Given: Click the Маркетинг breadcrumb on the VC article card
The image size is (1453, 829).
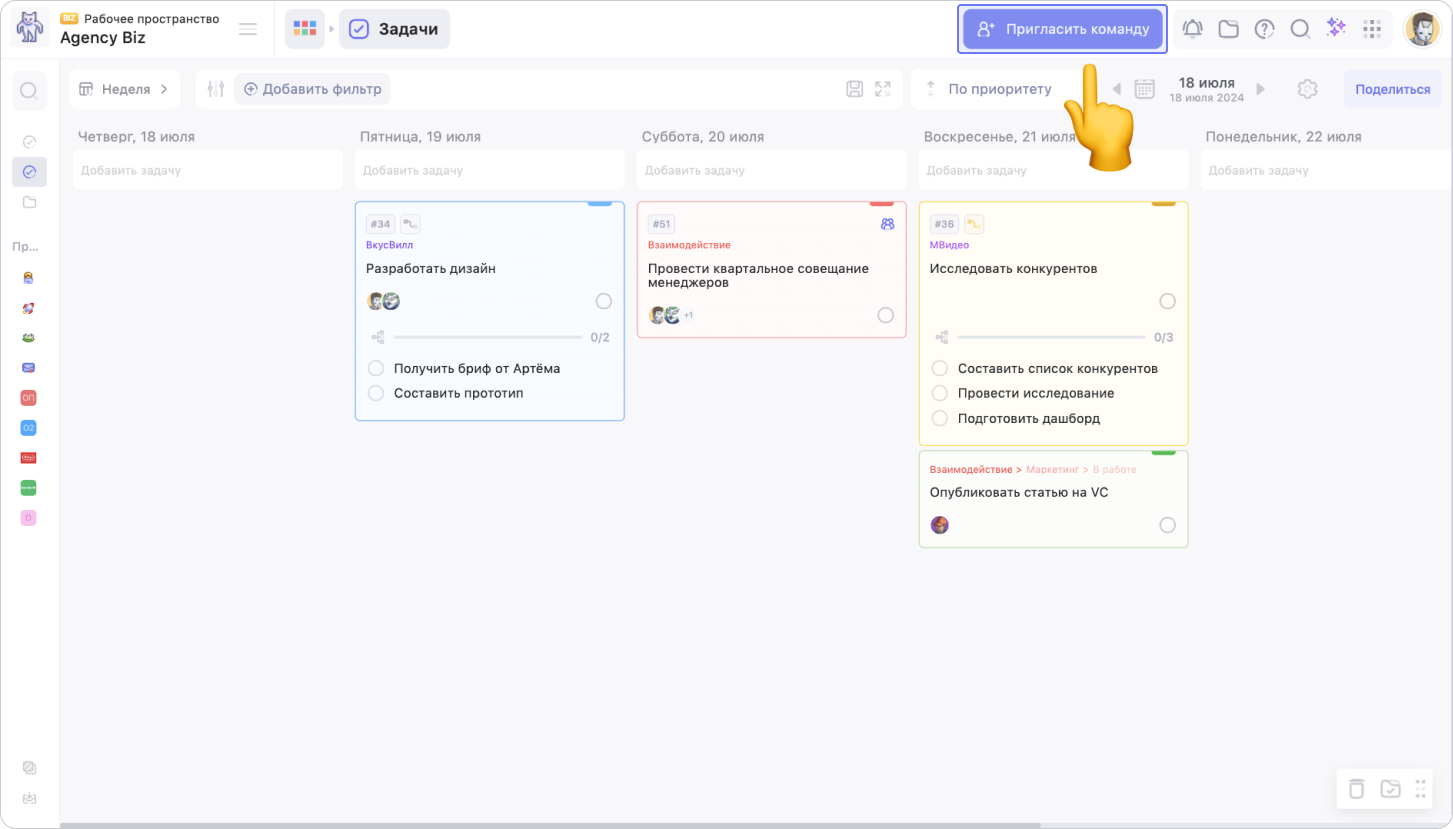Looking at the screenshot, I should [x=1055, y=469].
